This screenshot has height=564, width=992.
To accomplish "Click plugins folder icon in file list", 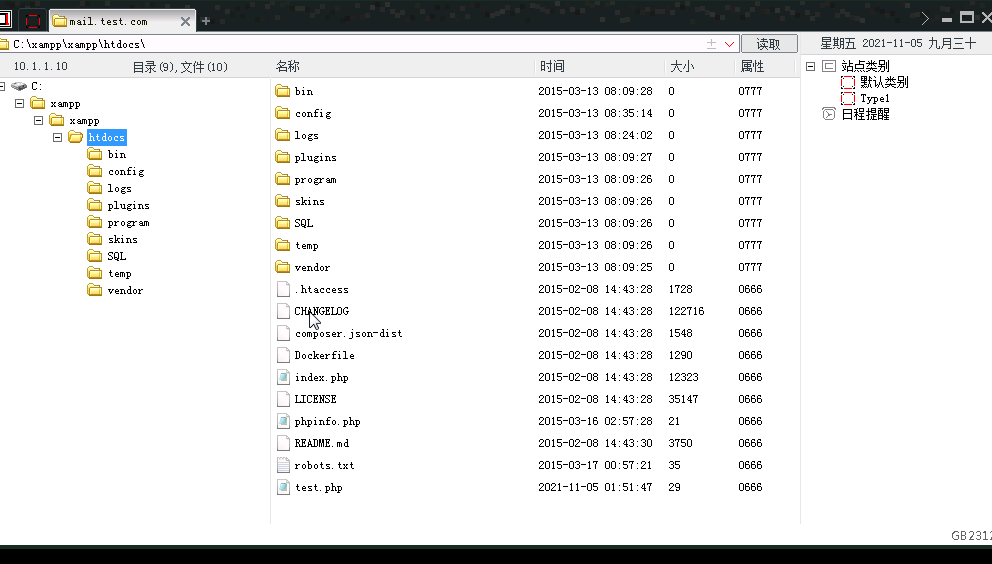I will (283, 157).
